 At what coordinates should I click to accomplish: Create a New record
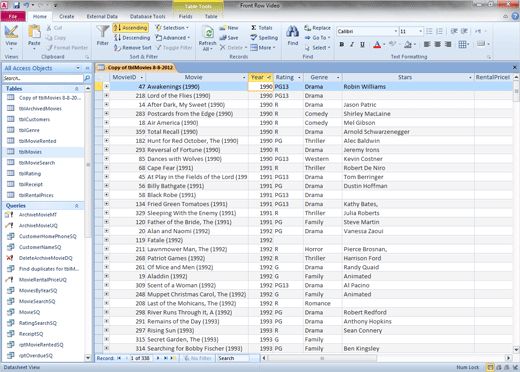point(229,28)
